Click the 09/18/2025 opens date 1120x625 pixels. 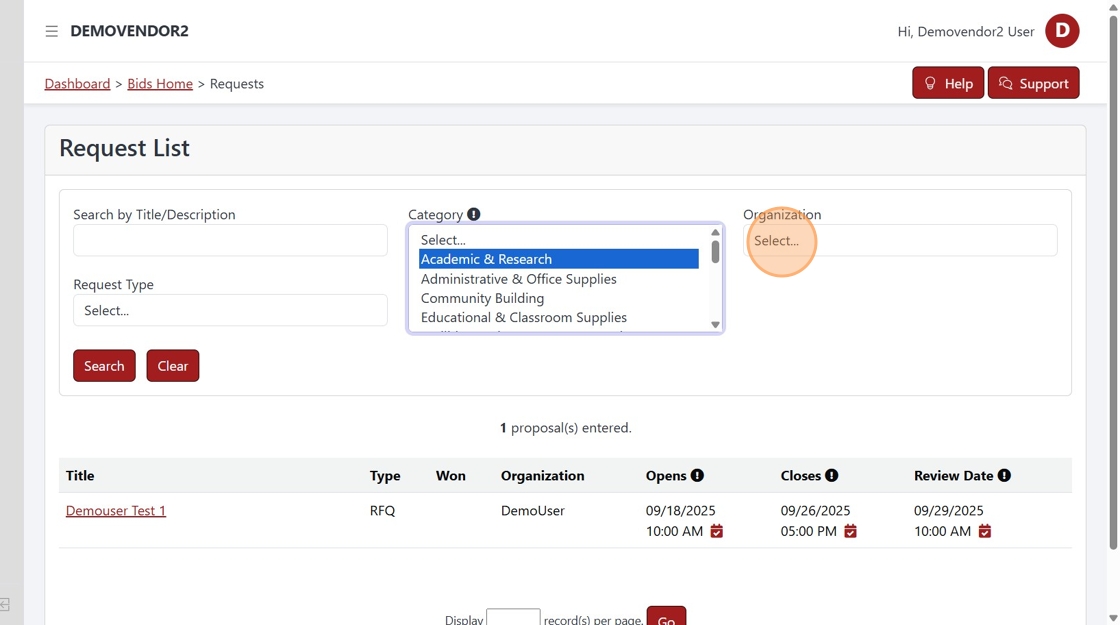681,511
